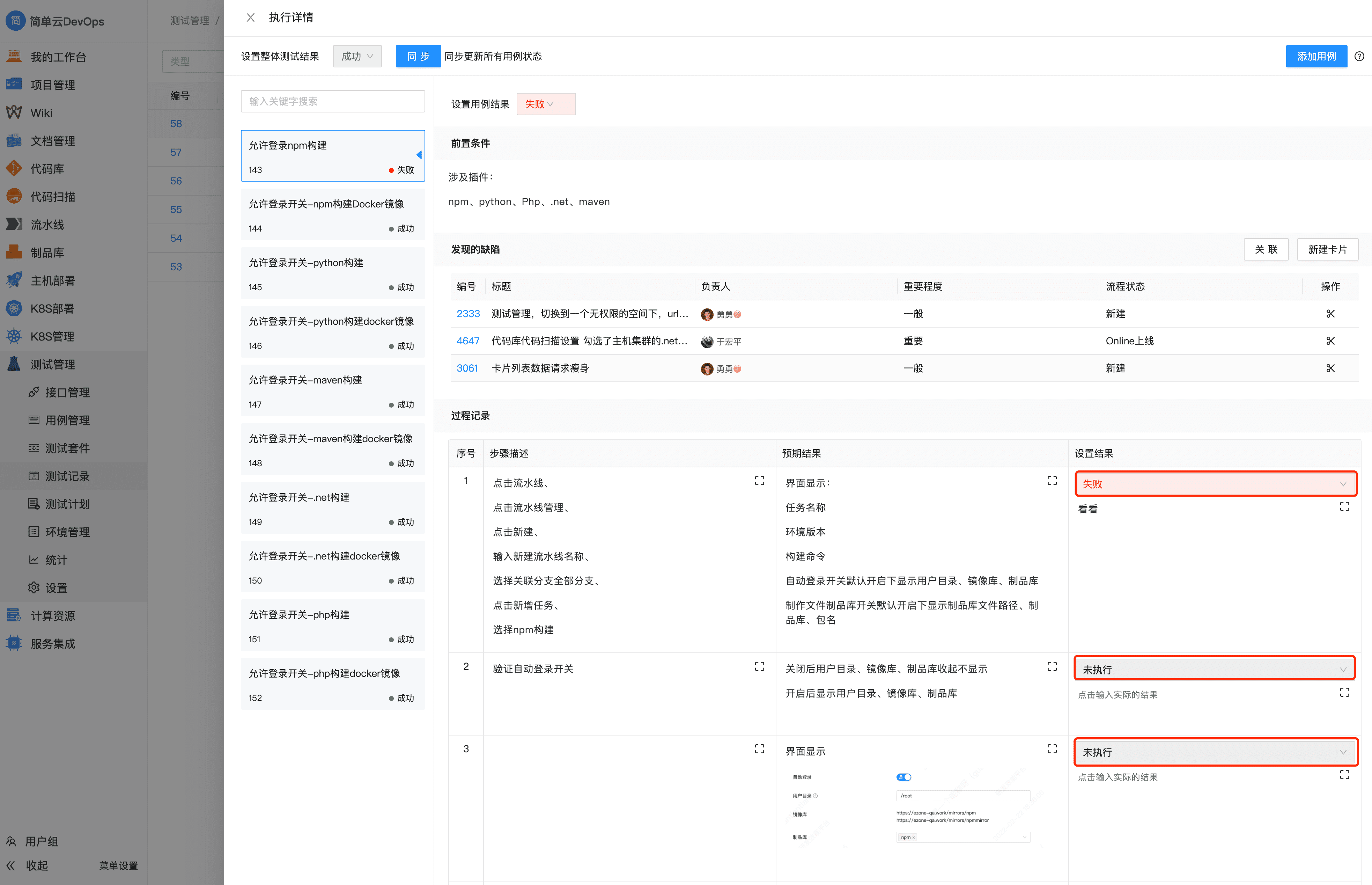Click the help question mark icon
This screenshot has height=885, width=1372.
pyautogui.click(x=1359, y=56)
